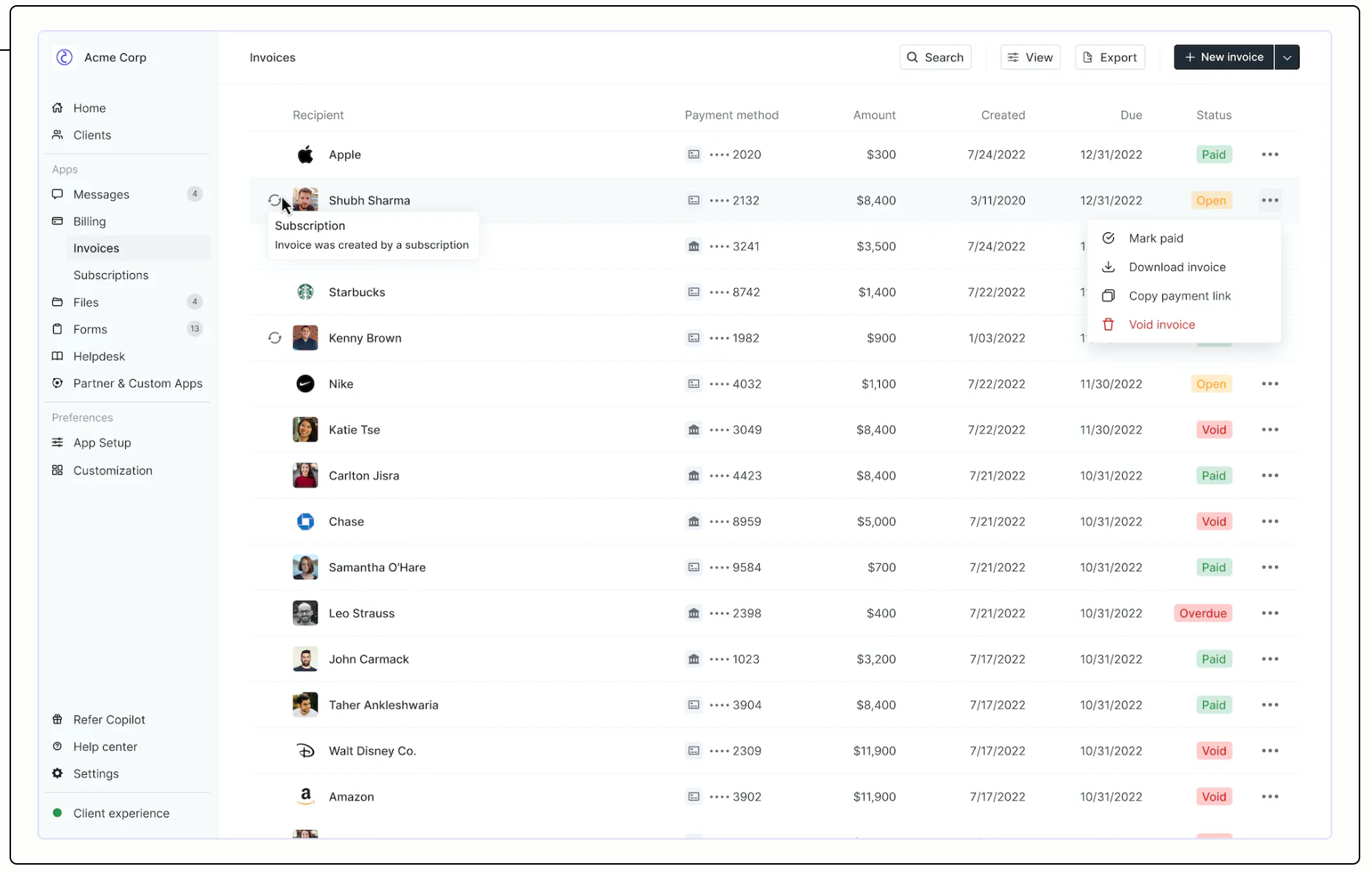
Task: Open the View filter dropdown
Action: pyautogui.click(x=1030, y=57)
